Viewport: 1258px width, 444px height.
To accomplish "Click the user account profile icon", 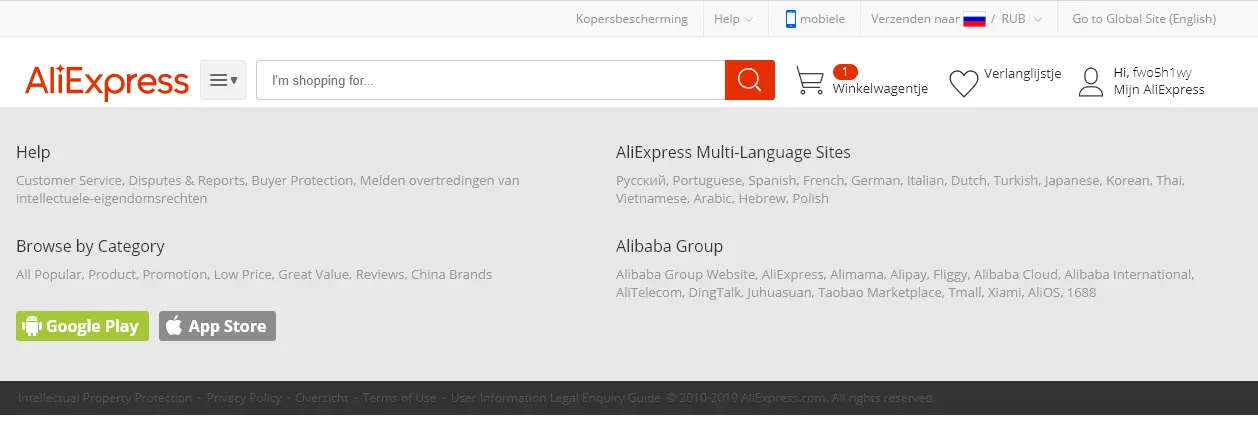I will (1091, 82).
